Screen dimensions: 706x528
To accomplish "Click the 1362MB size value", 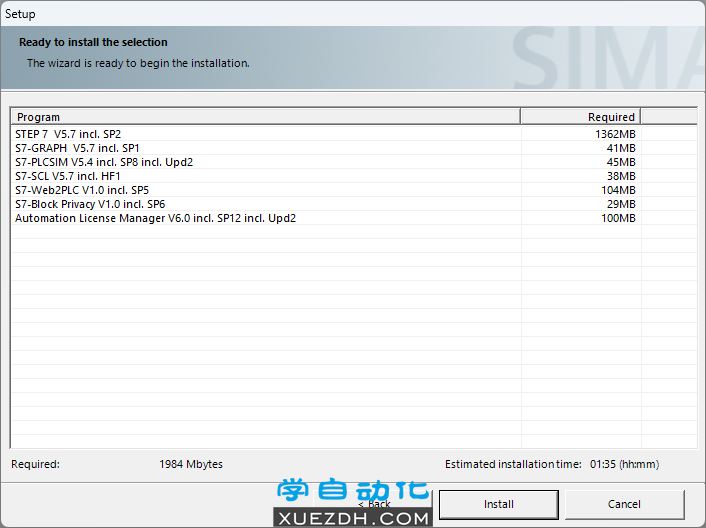I will tap(615, 134).
